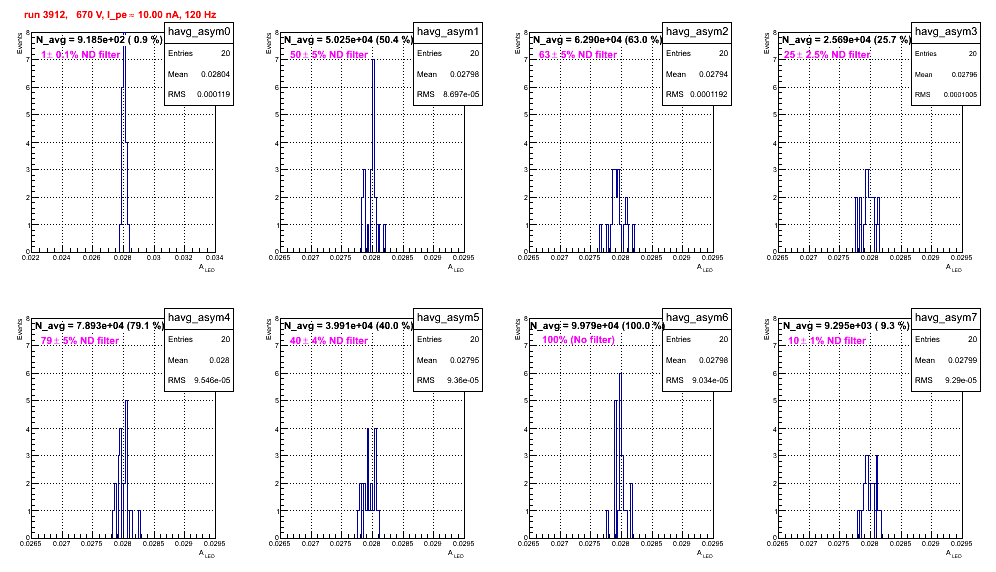Click the N_avg = 2.569e+04 label

846,40
